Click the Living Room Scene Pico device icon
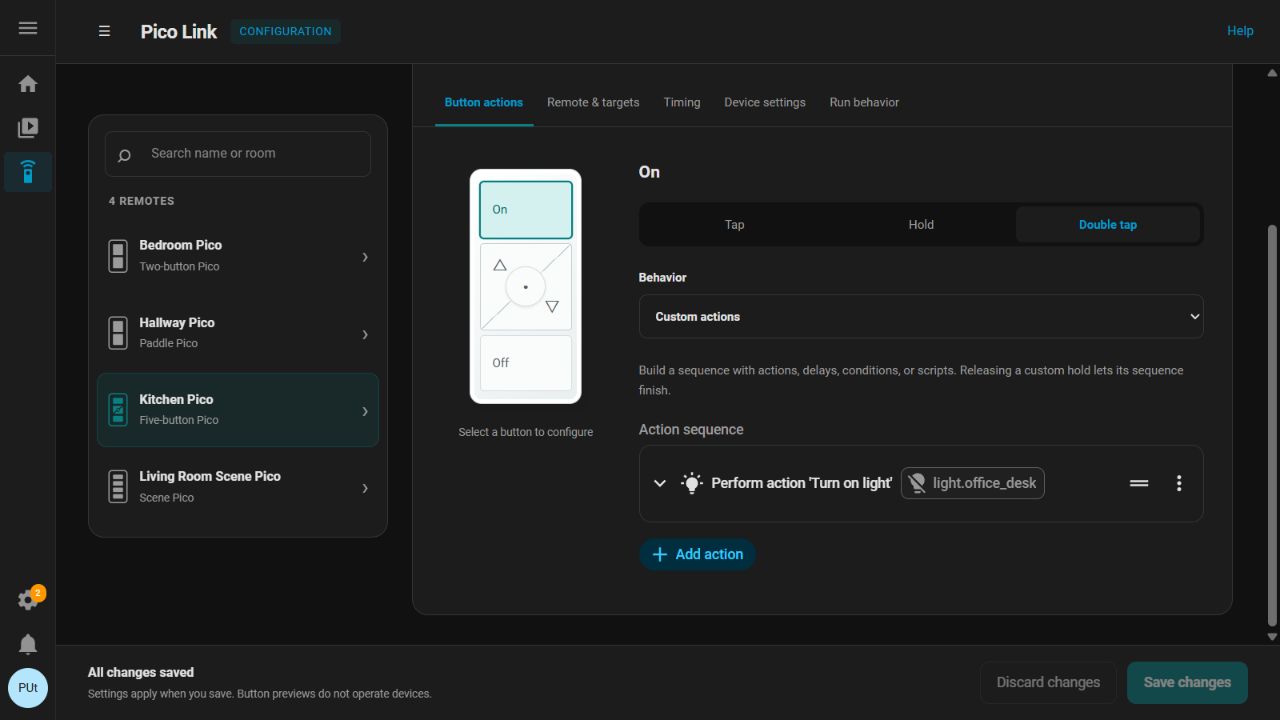Viewport: 1280px width, 720px height. point(118,486)
